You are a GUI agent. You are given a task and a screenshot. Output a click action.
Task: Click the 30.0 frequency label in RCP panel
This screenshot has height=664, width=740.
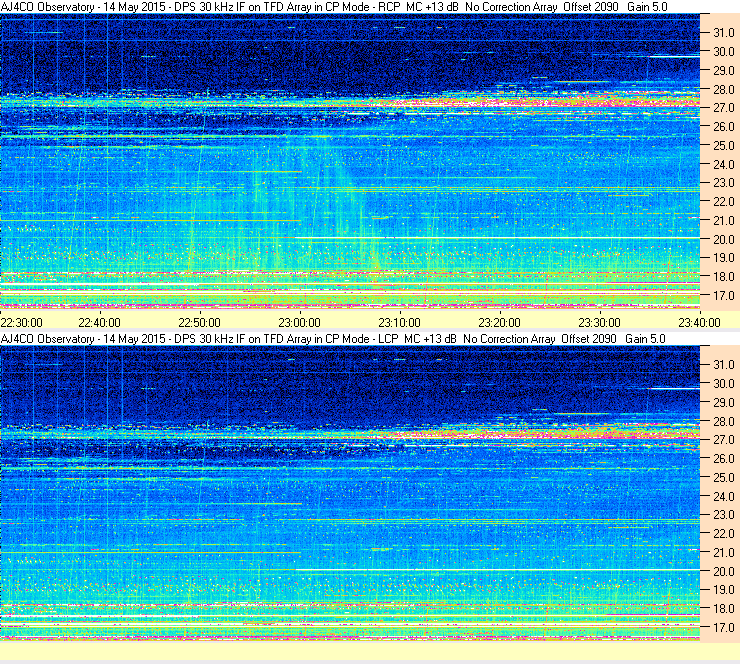pyautogui.click(x=723, y=51)
